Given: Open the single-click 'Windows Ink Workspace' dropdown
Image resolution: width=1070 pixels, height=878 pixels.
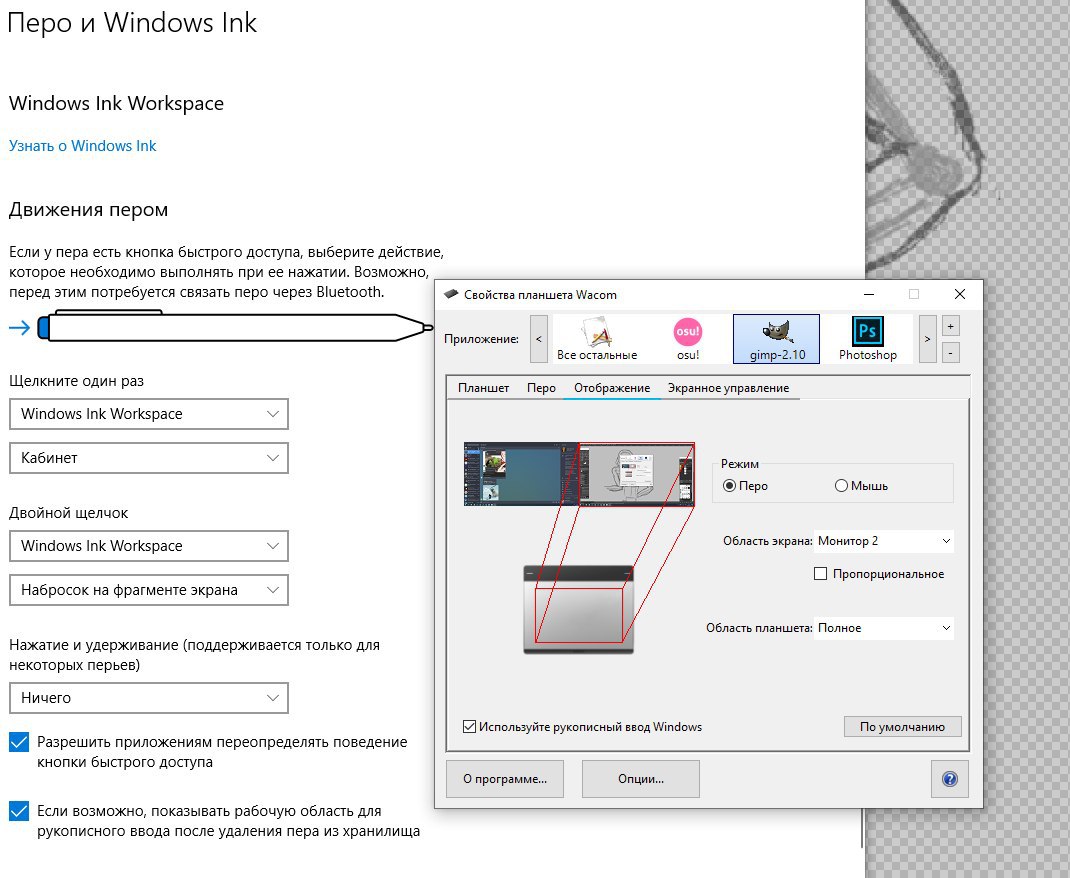Looking at the screenshot, I should [149, 414].
